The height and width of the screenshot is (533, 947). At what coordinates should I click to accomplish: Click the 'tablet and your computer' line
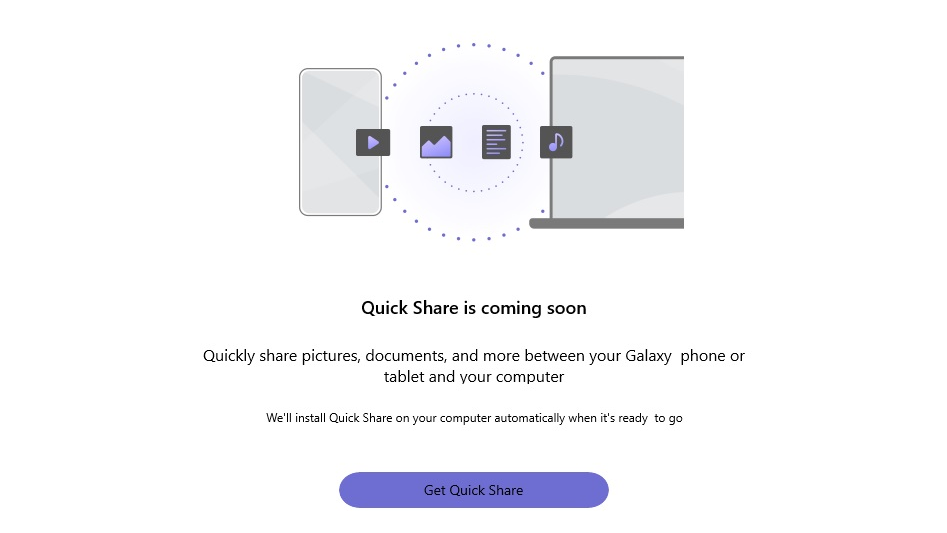tap(473, 377)
